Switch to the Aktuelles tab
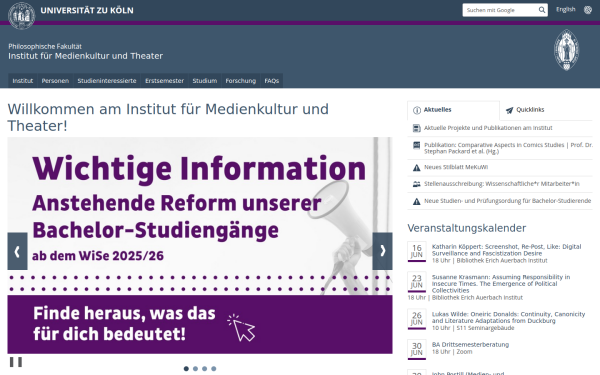The image size is (600, 375). pos(453,110)
